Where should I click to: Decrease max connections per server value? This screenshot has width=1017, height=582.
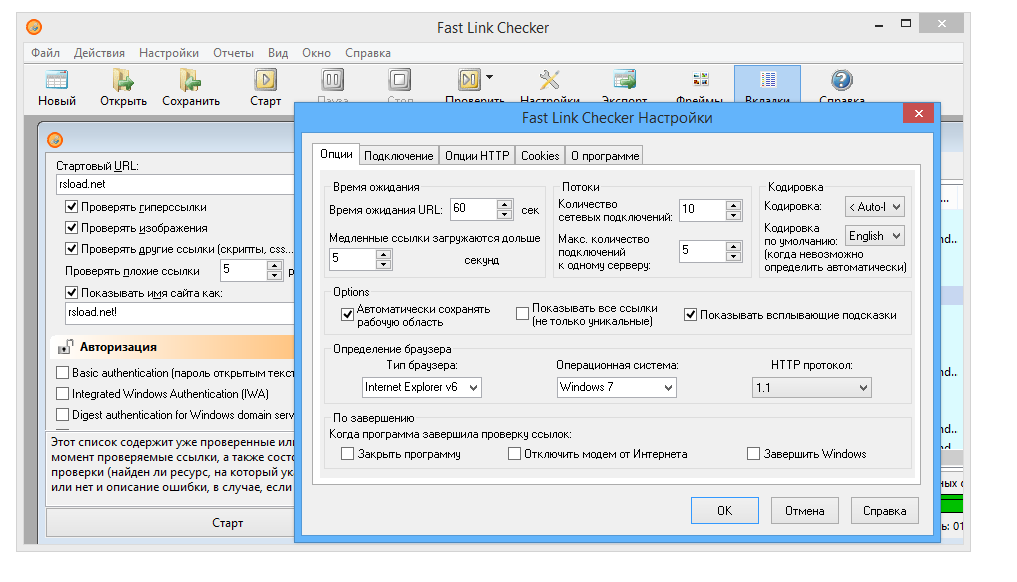(x=733, y=256)
